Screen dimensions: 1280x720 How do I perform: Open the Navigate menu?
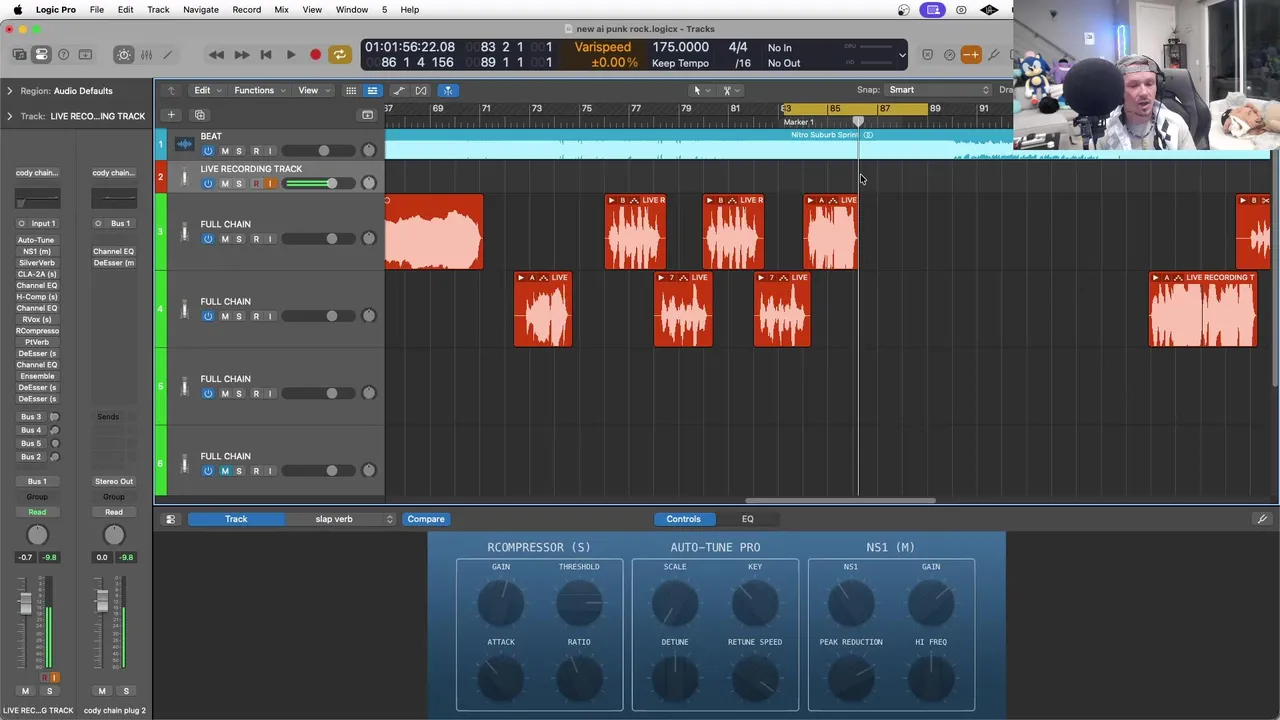[x=200, y=9]
